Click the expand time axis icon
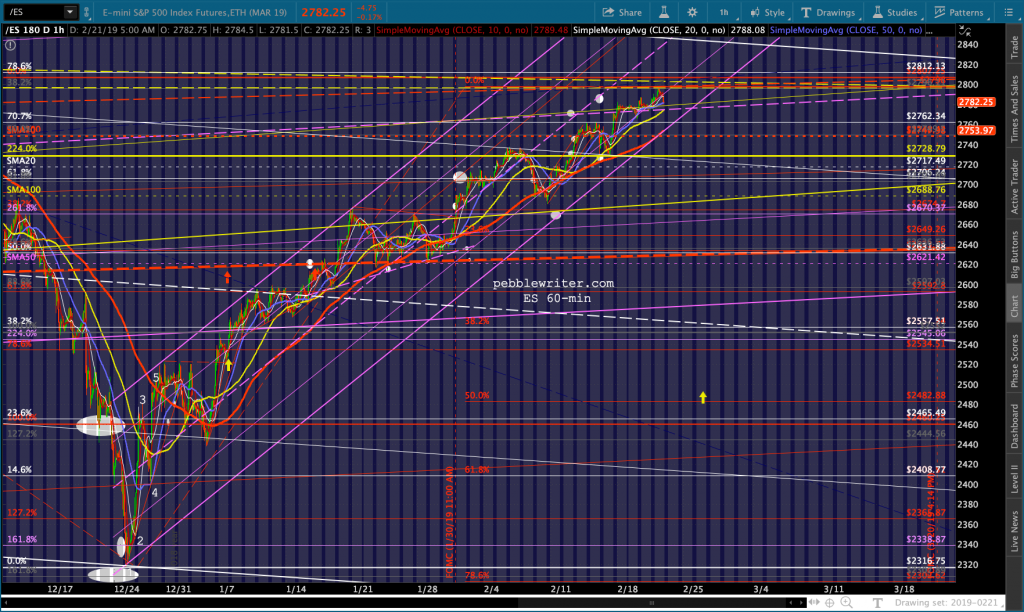The image size is (1024, 612). pos(815,602)
